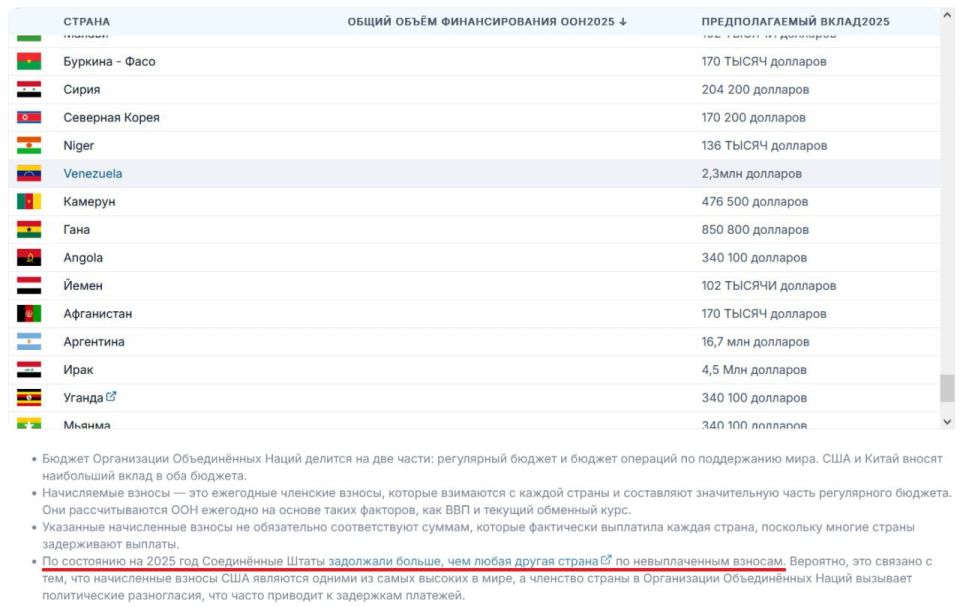Click the Ghana flag icon
The width and height of the screenshot is (960, 607).
29,230
